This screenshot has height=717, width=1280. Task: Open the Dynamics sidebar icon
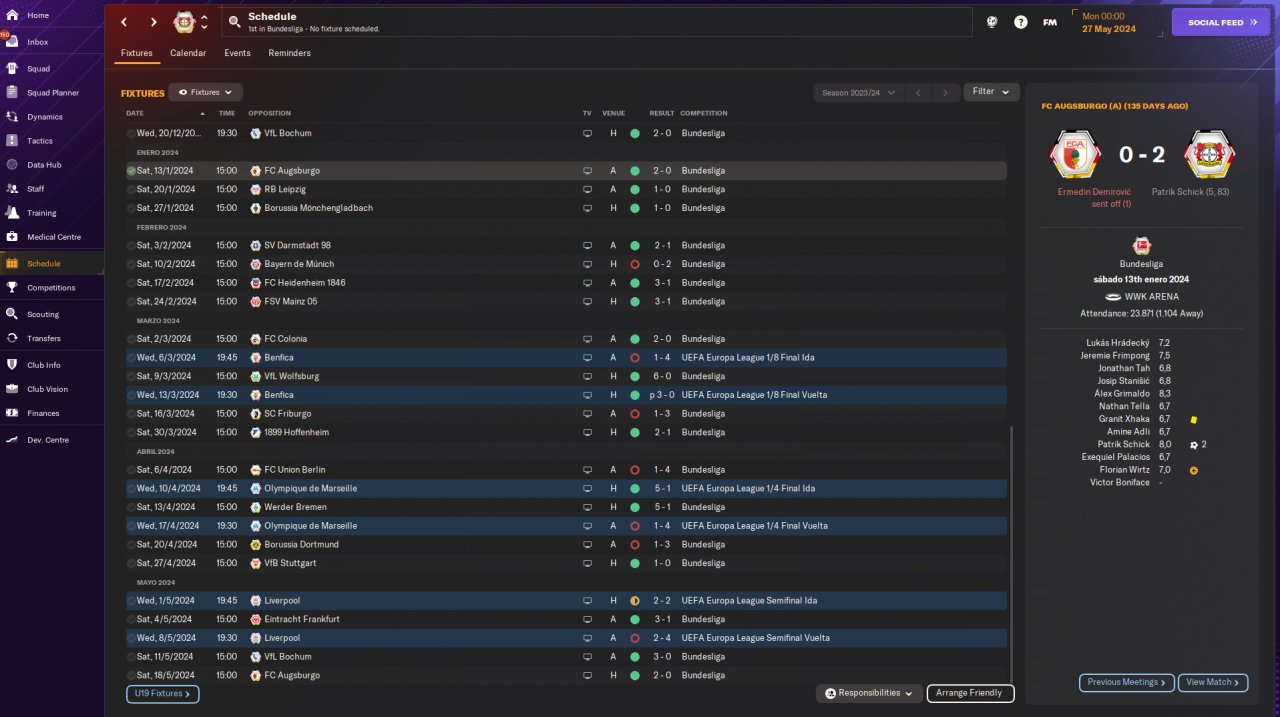tap(12, 117)
